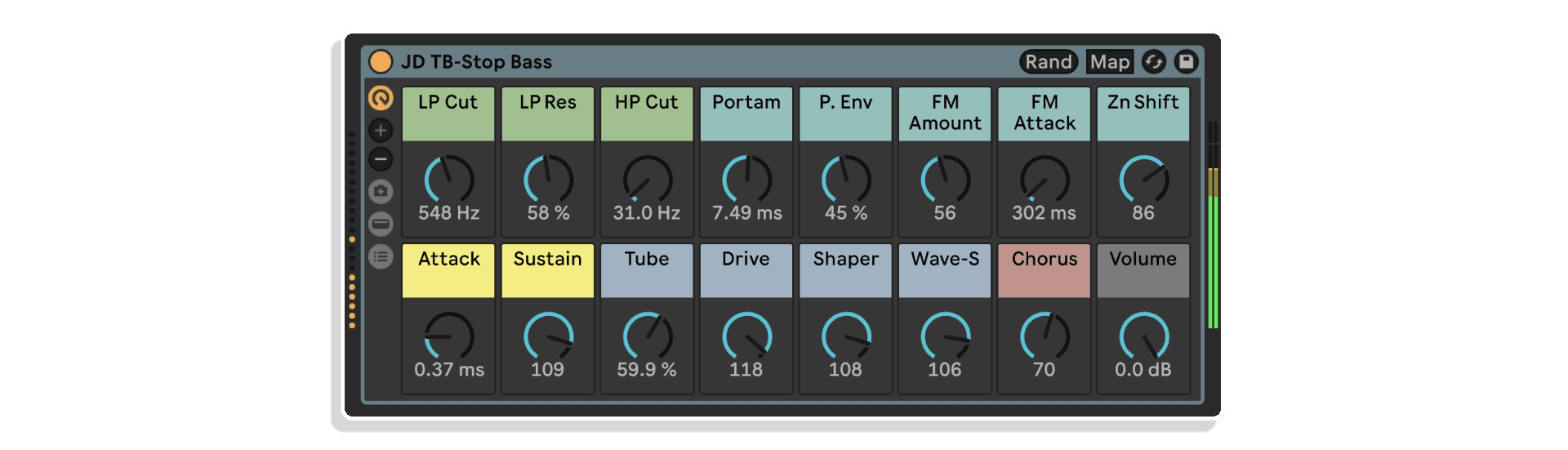Click the save preset disk icon
Viewport: 1568px width, 450px height.
[1186, 62]
